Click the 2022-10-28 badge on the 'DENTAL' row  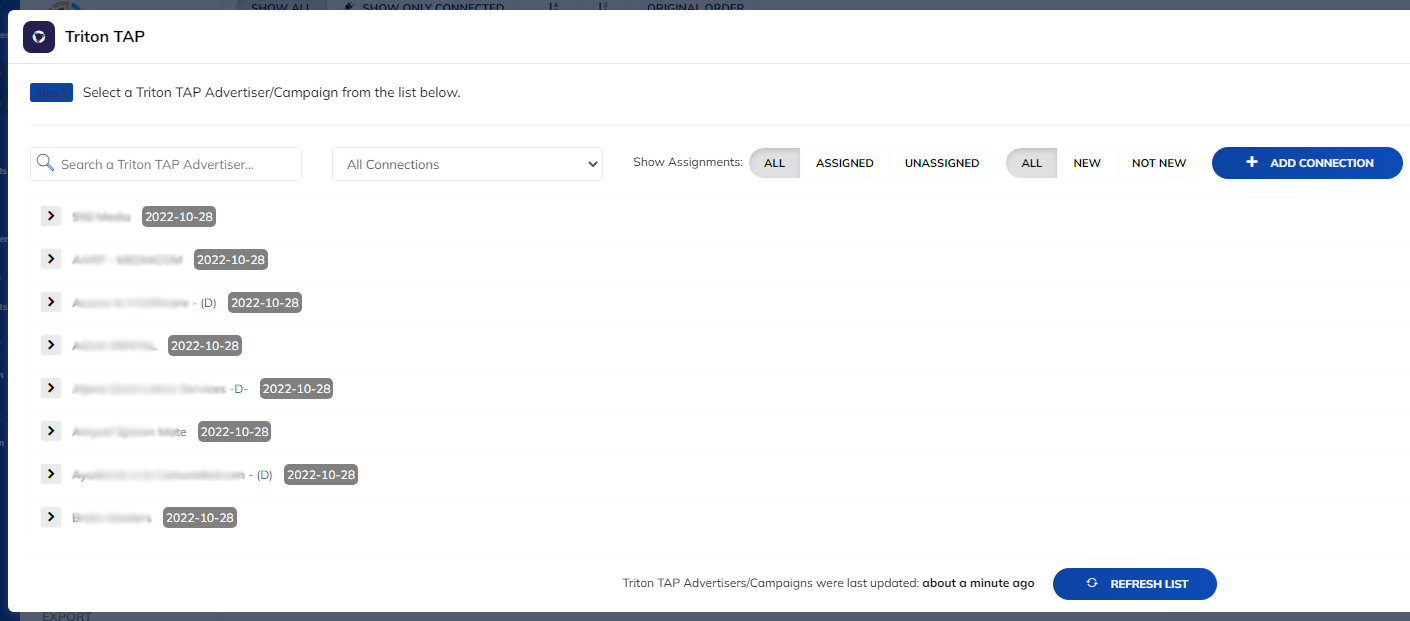pos(205,345)
